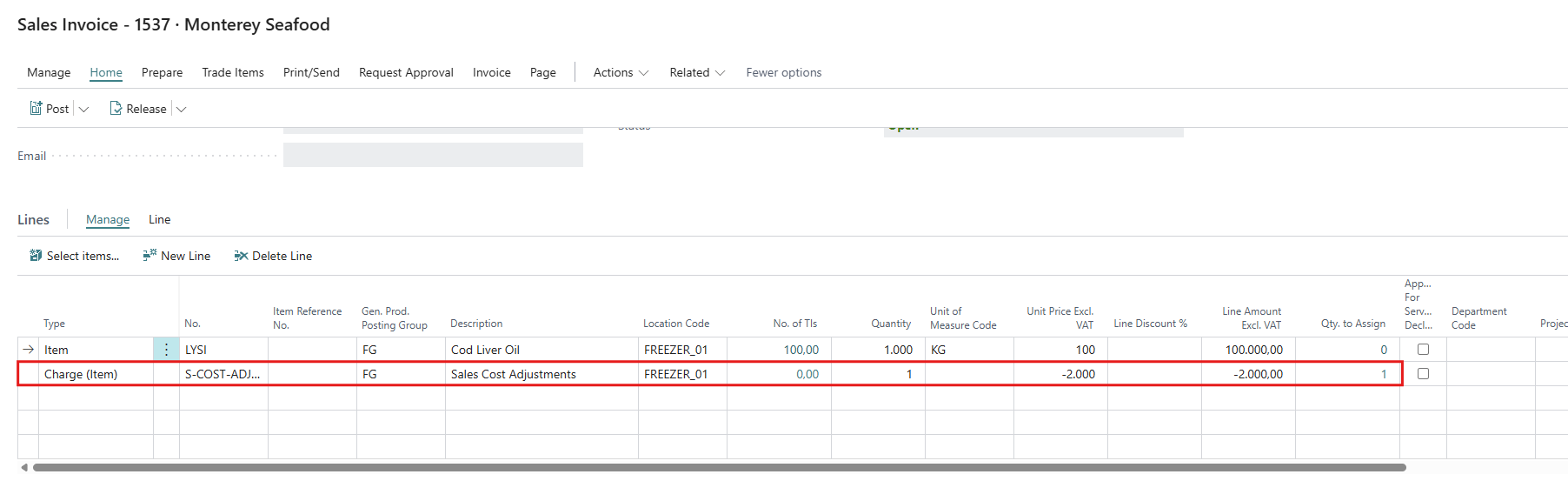The image size is (1568, 481).
Task: Click the New Line button
Action: 176,256
